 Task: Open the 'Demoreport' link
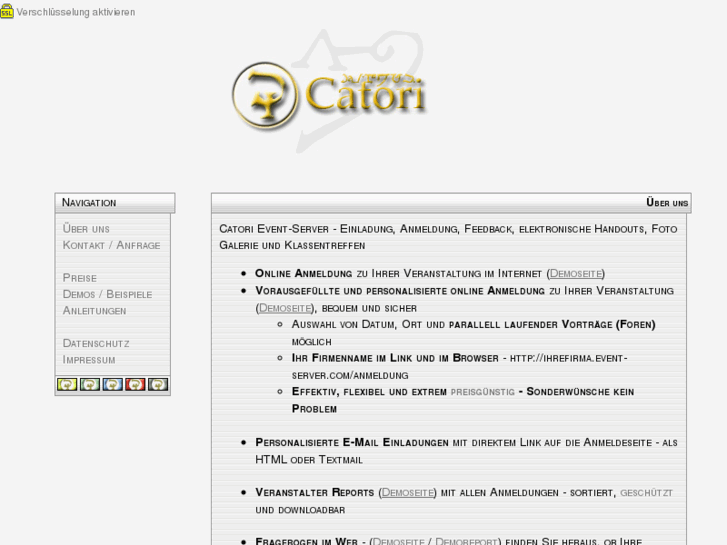[x=466, y=541]
